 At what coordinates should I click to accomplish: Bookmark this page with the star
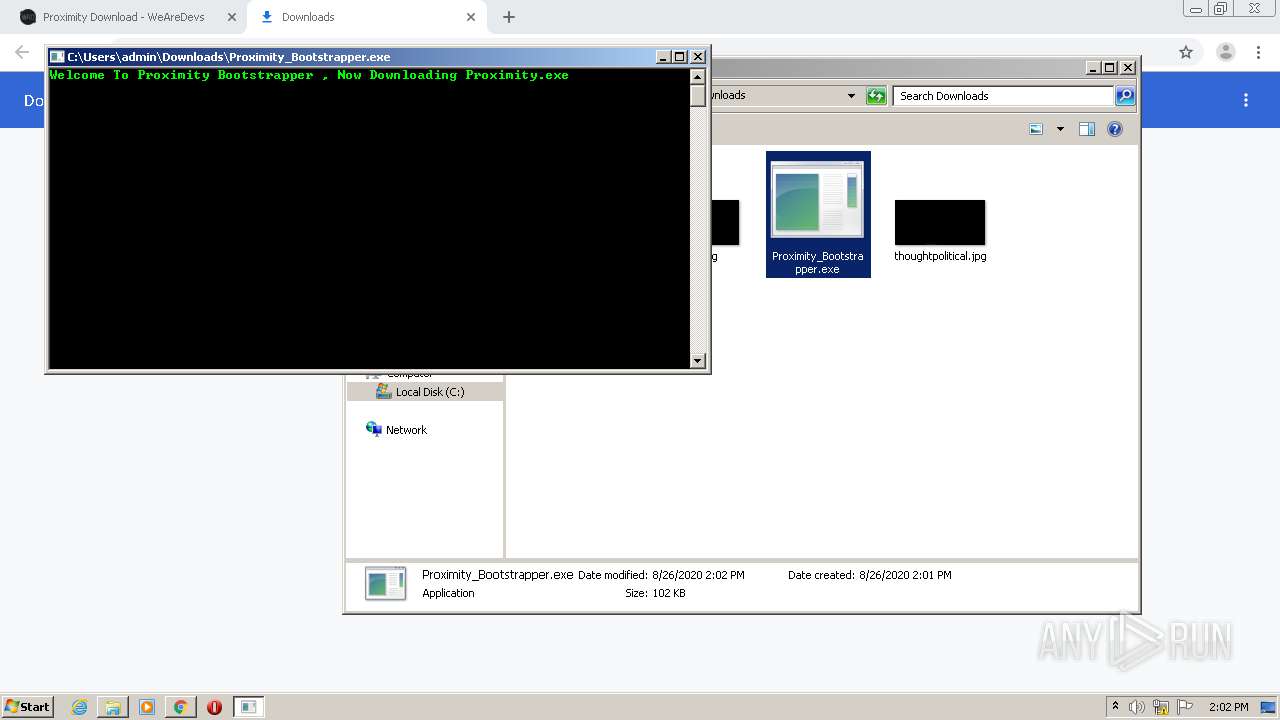[1186, 52]
